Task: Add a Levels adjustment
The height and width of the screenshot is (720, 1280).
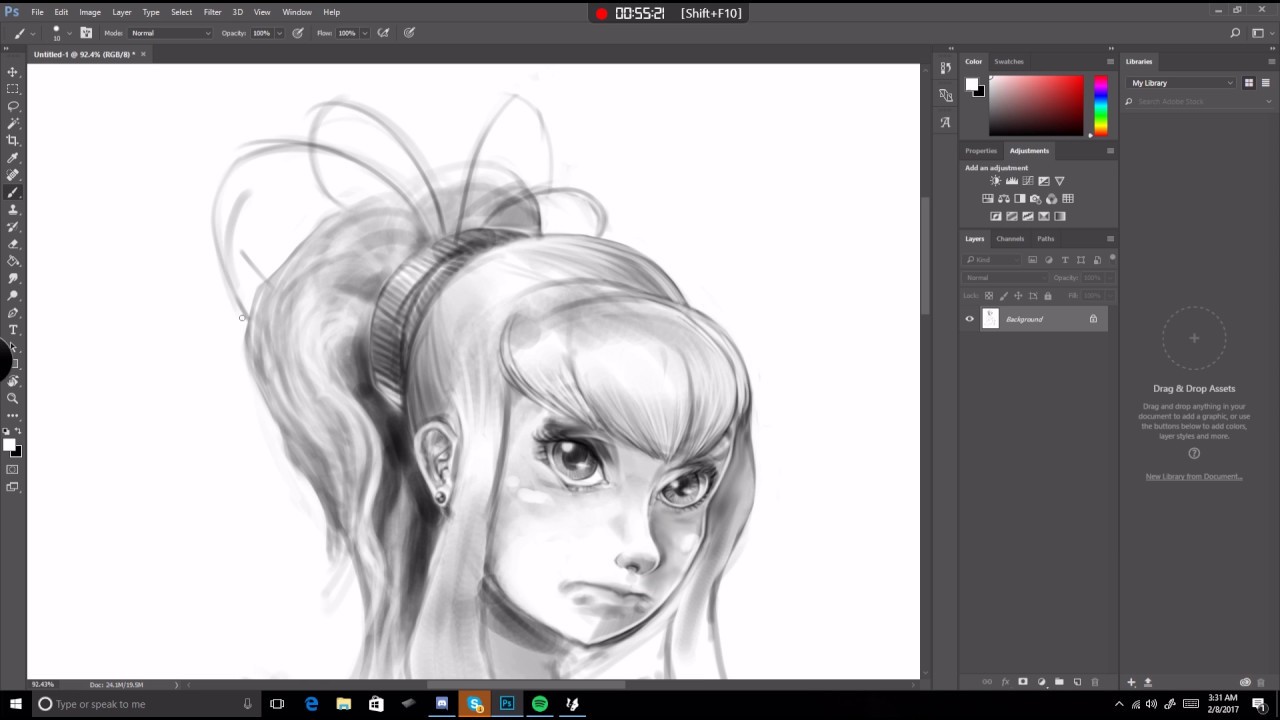Action: click(1011, 181)
